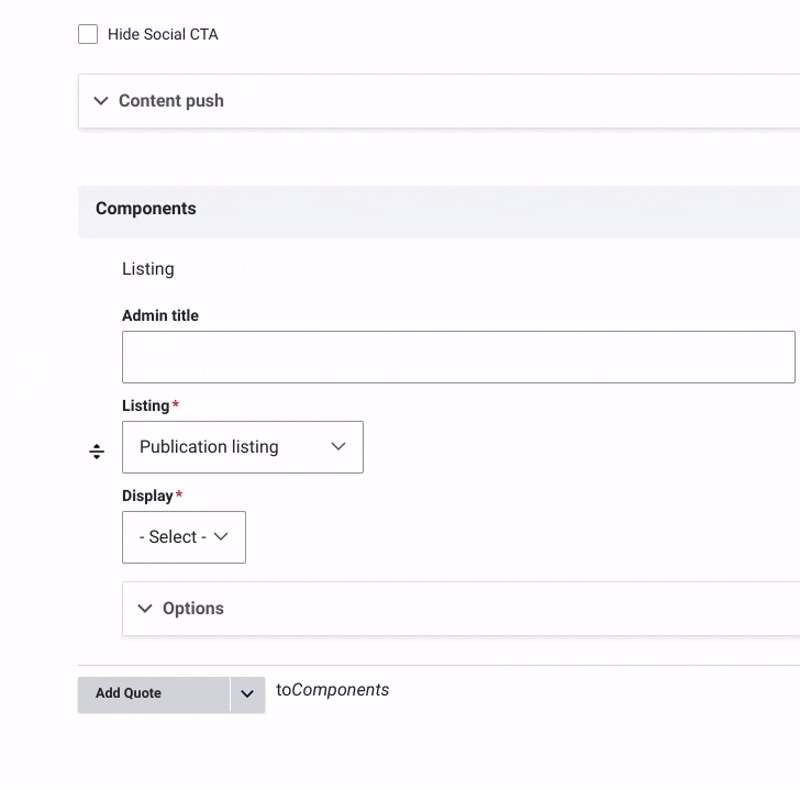Click the Listing required field label
The width and height of the screenshot is (800, 790).
(146, 406)
